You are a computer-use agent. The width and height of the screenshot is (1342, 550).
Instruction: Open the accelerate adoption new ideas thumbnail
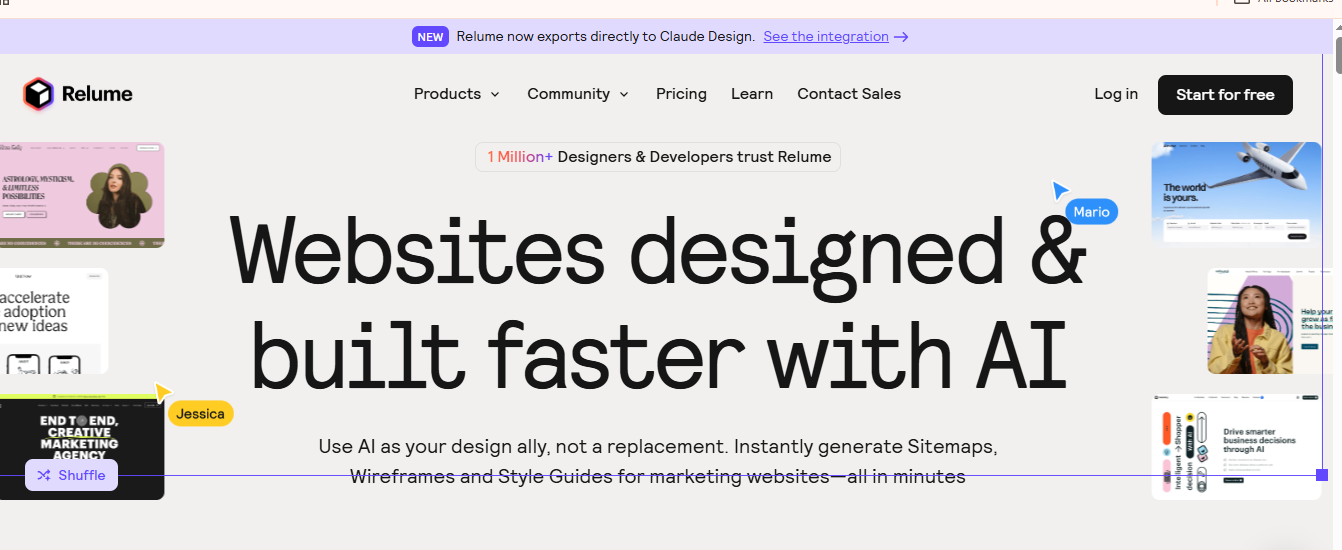click(54, 321)
